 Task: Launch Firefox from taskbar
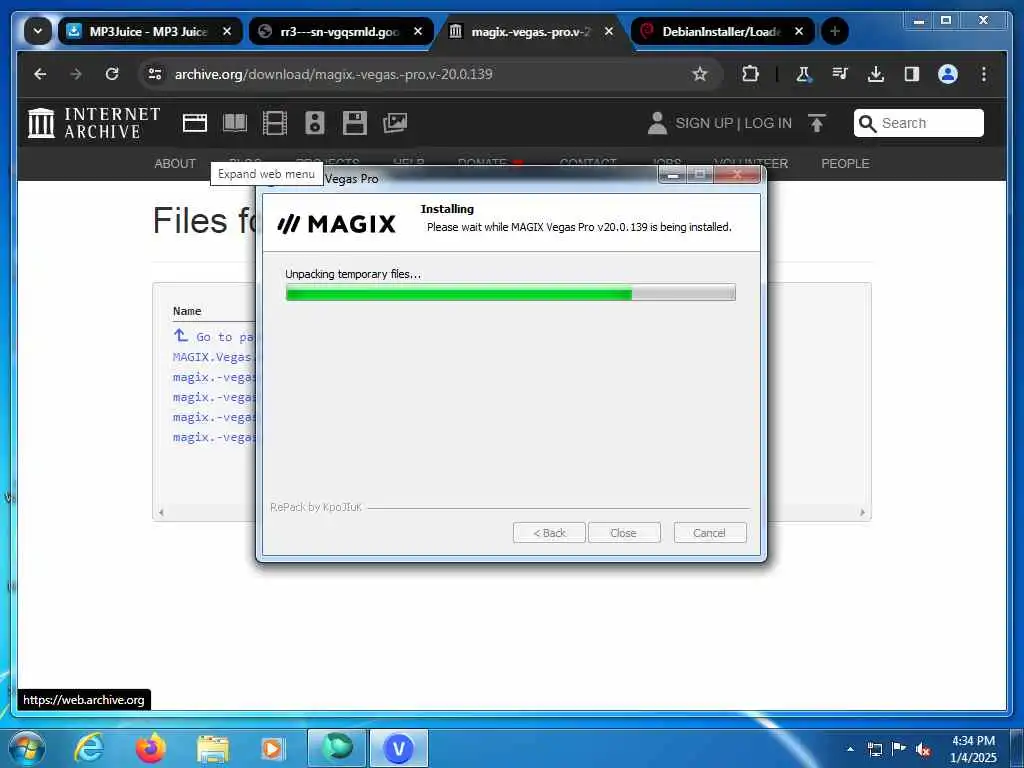150,748
